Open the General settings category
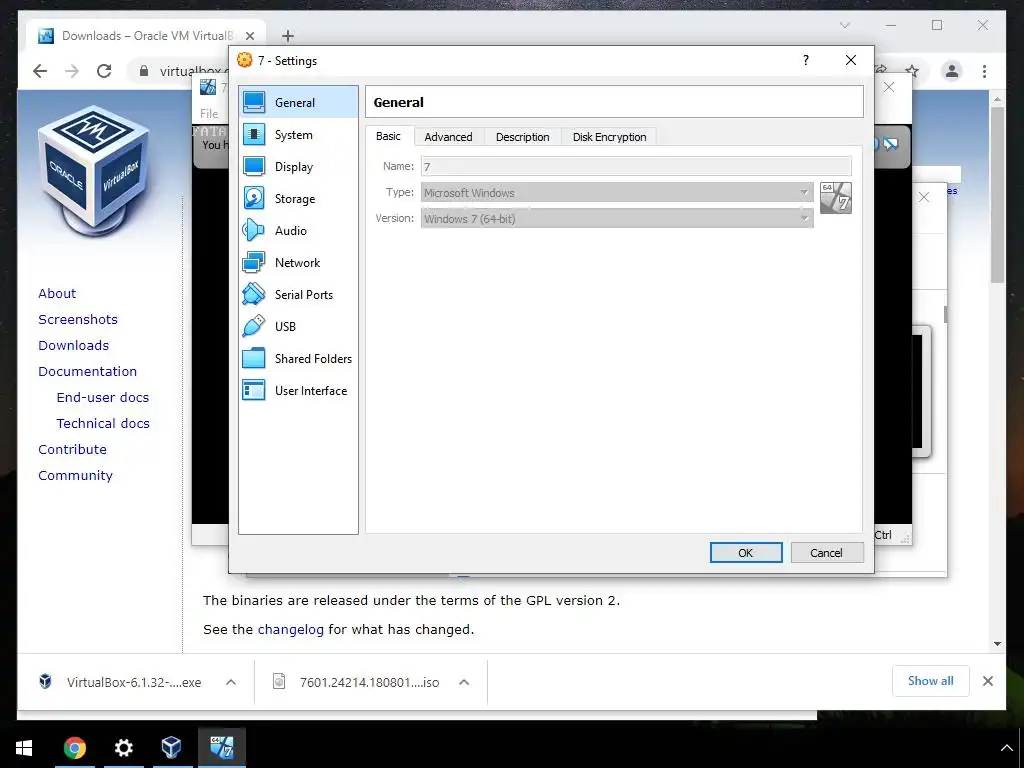The image size is (1024, 768). [298, 103]
